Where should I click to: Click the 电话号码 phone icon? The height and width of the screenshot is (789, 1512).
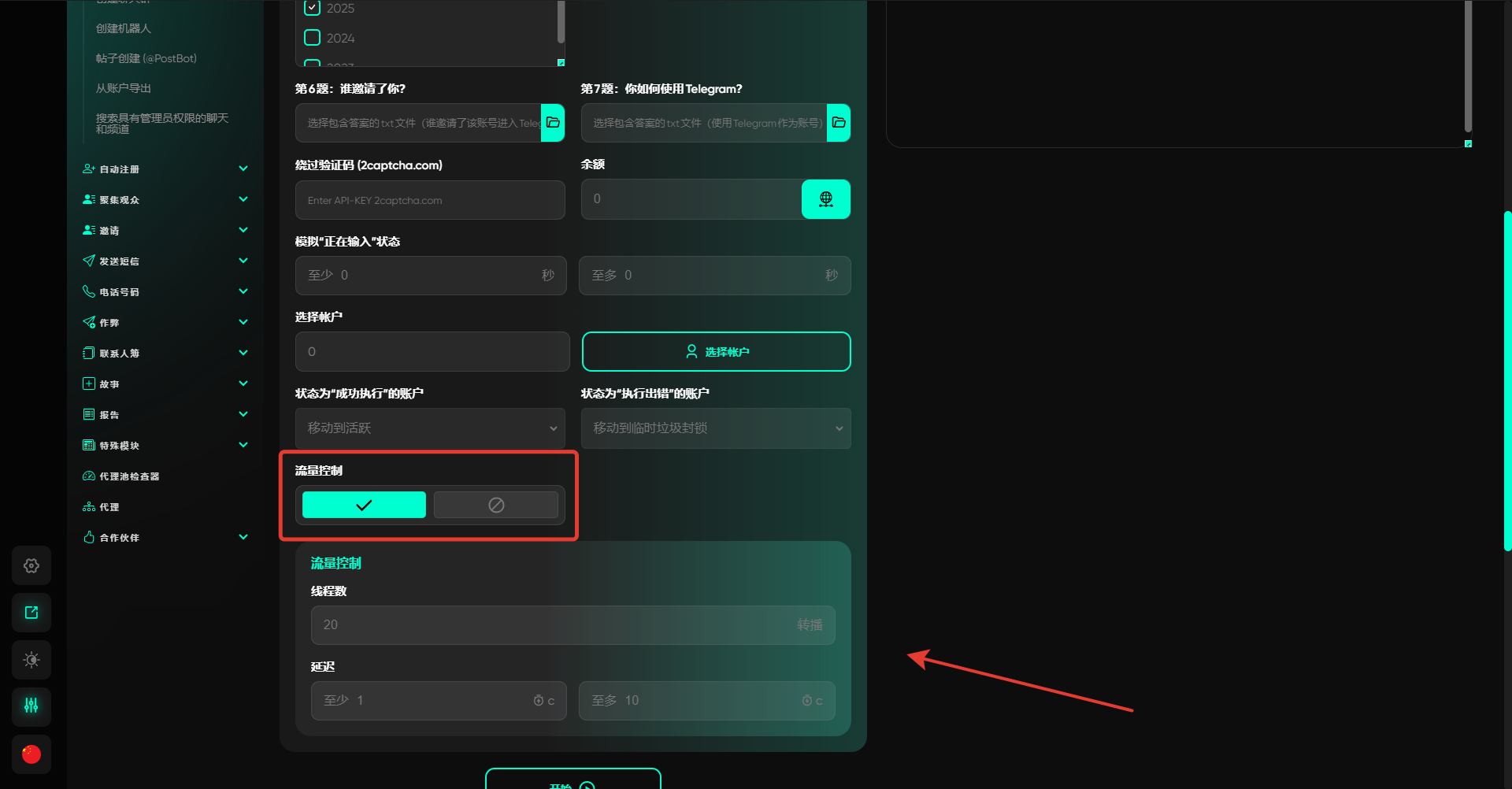[89, 291]
